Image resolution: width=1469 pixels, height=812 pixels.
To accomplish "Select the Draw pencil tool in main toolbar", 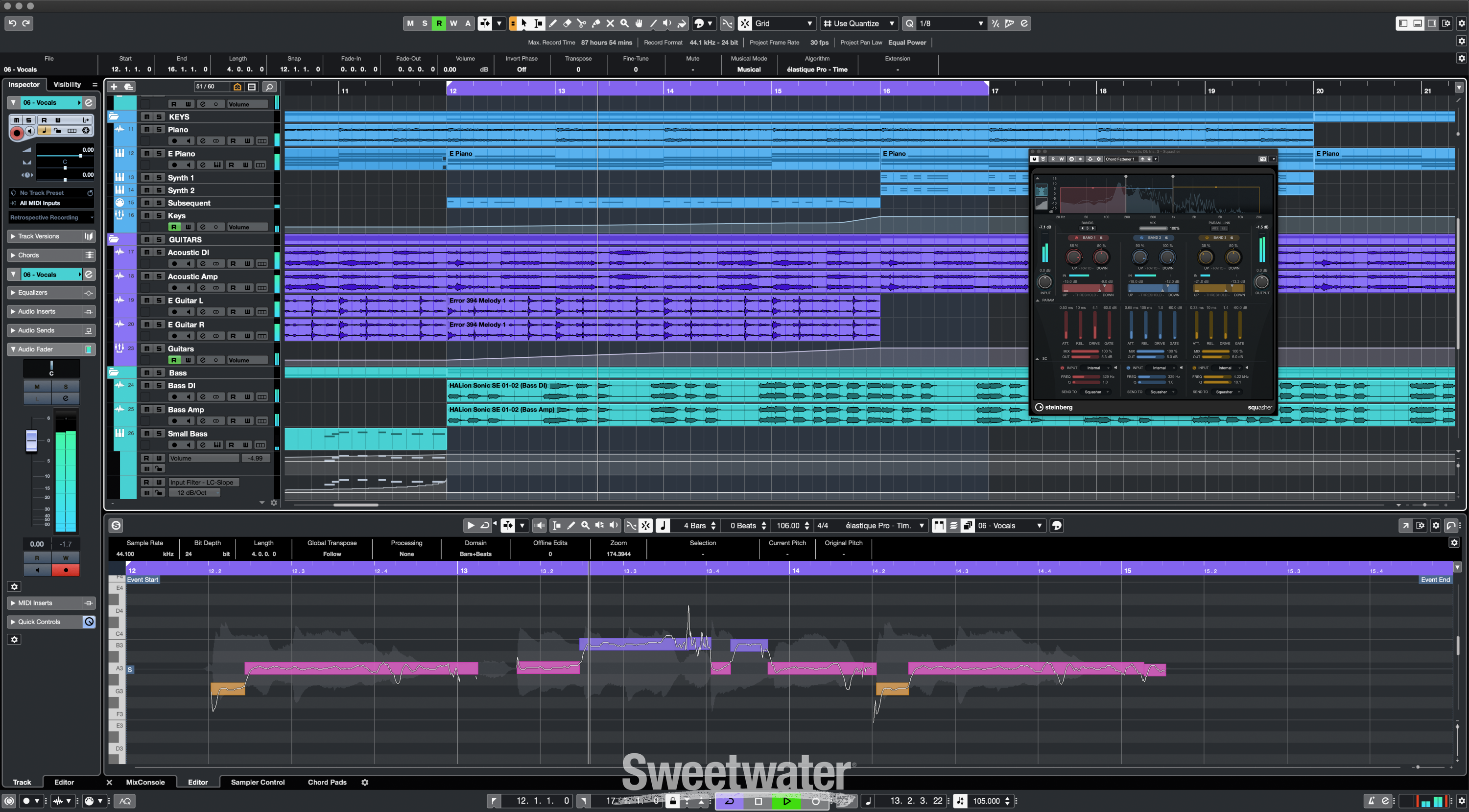I will coord(552,23).
